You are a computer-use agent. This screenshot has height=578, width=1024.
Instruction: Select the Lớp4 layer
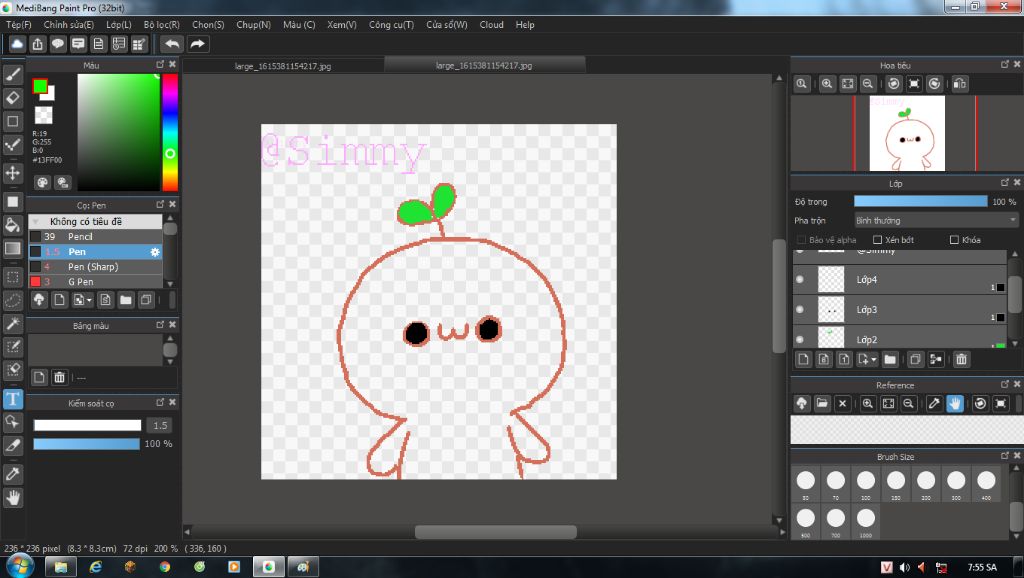(x=899, y=280)
